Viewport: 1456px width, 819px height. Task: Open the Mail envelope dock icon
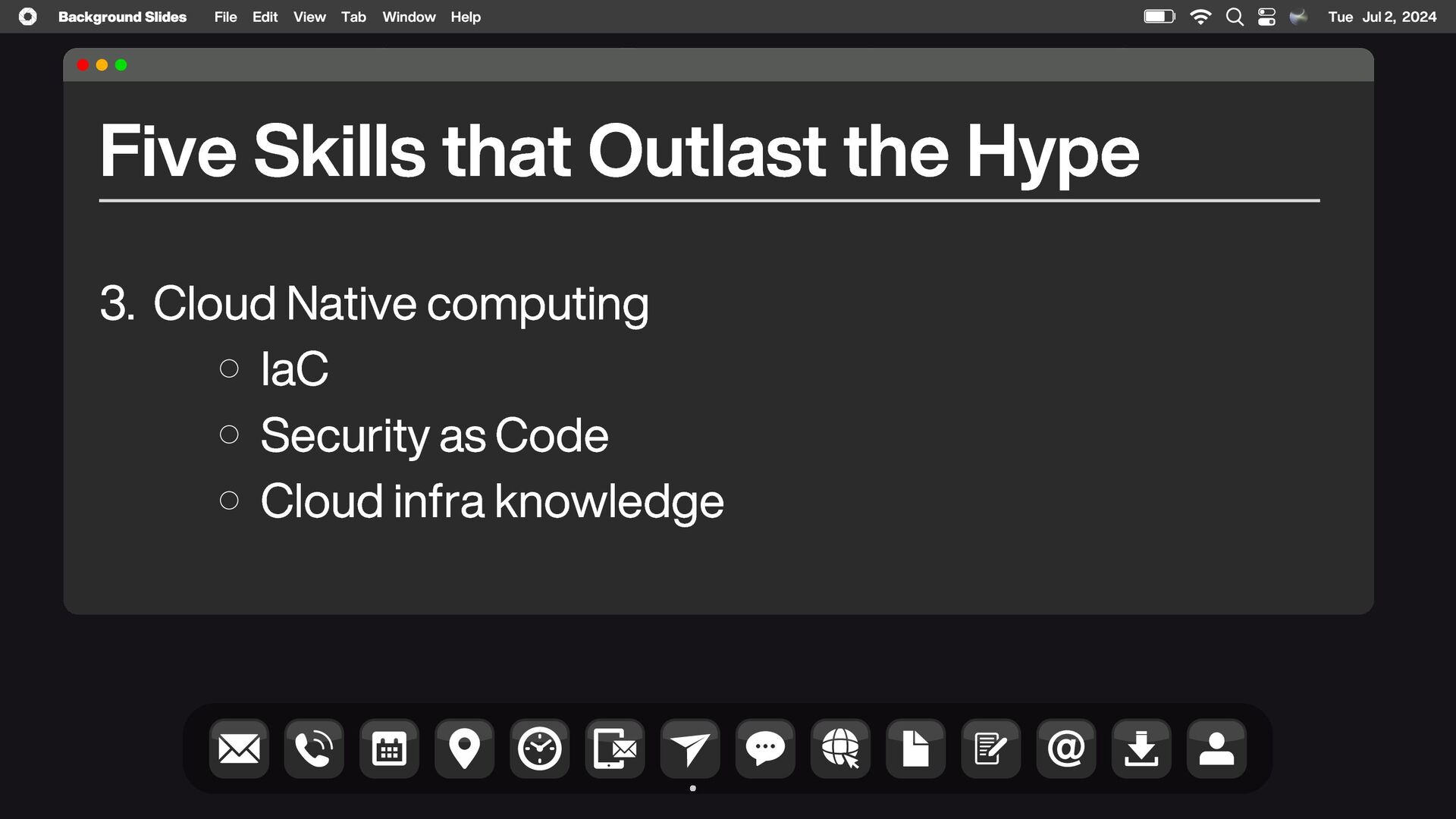tap(239, 749)
